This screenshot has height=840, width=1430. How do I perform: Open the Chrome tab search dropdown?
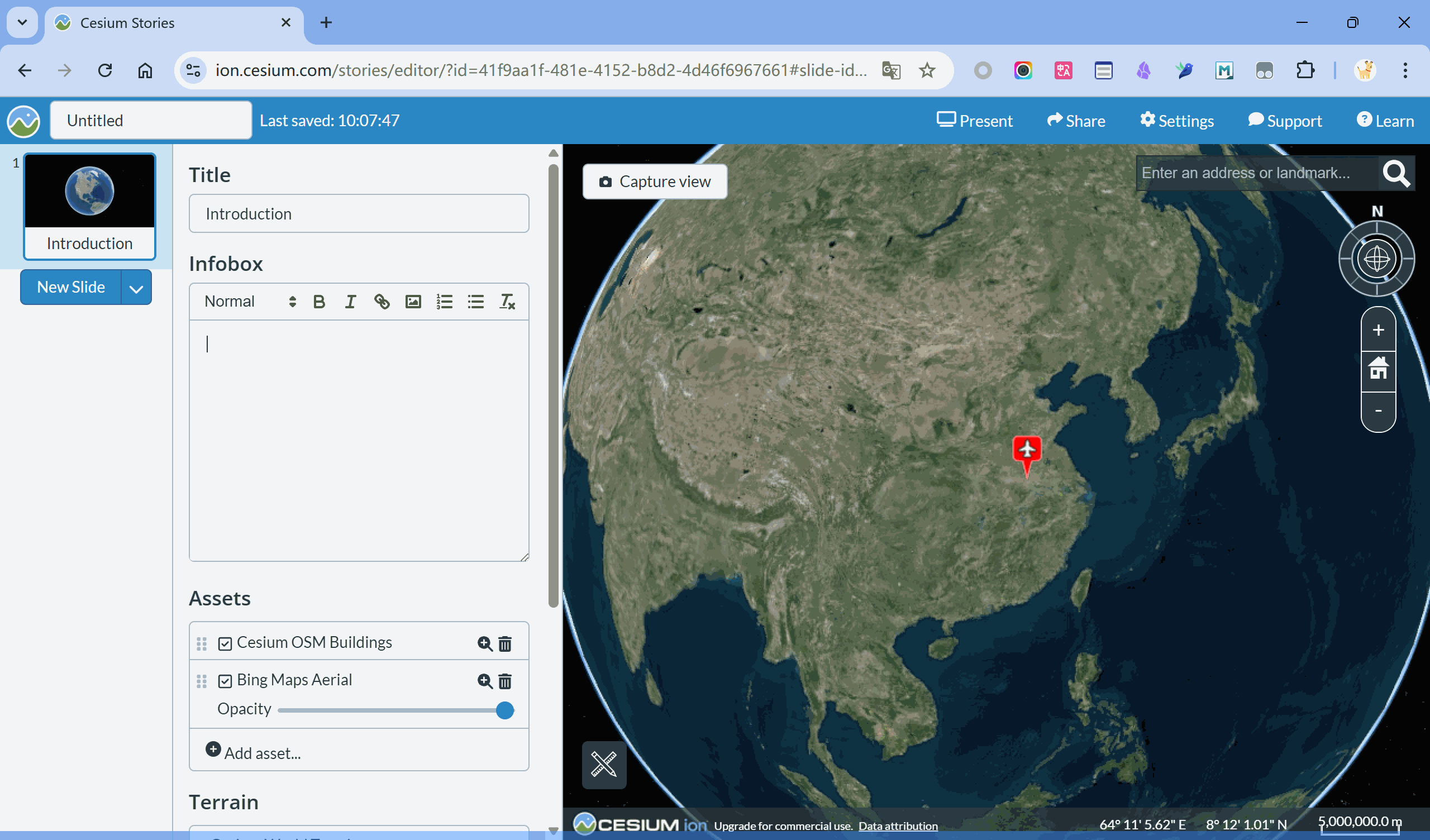(x=22, y=23)
